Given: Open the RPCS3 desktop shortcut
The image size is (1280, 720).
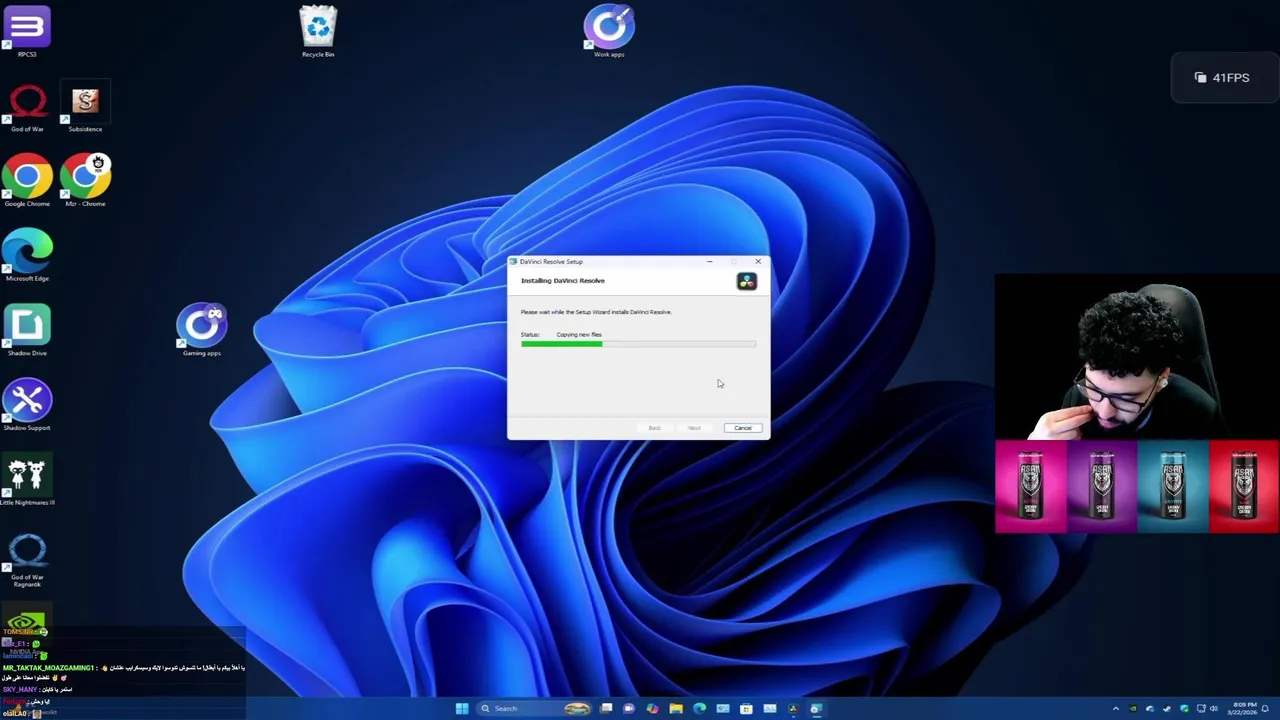Looking at the screenshot, I should click(x=27, y=32).
